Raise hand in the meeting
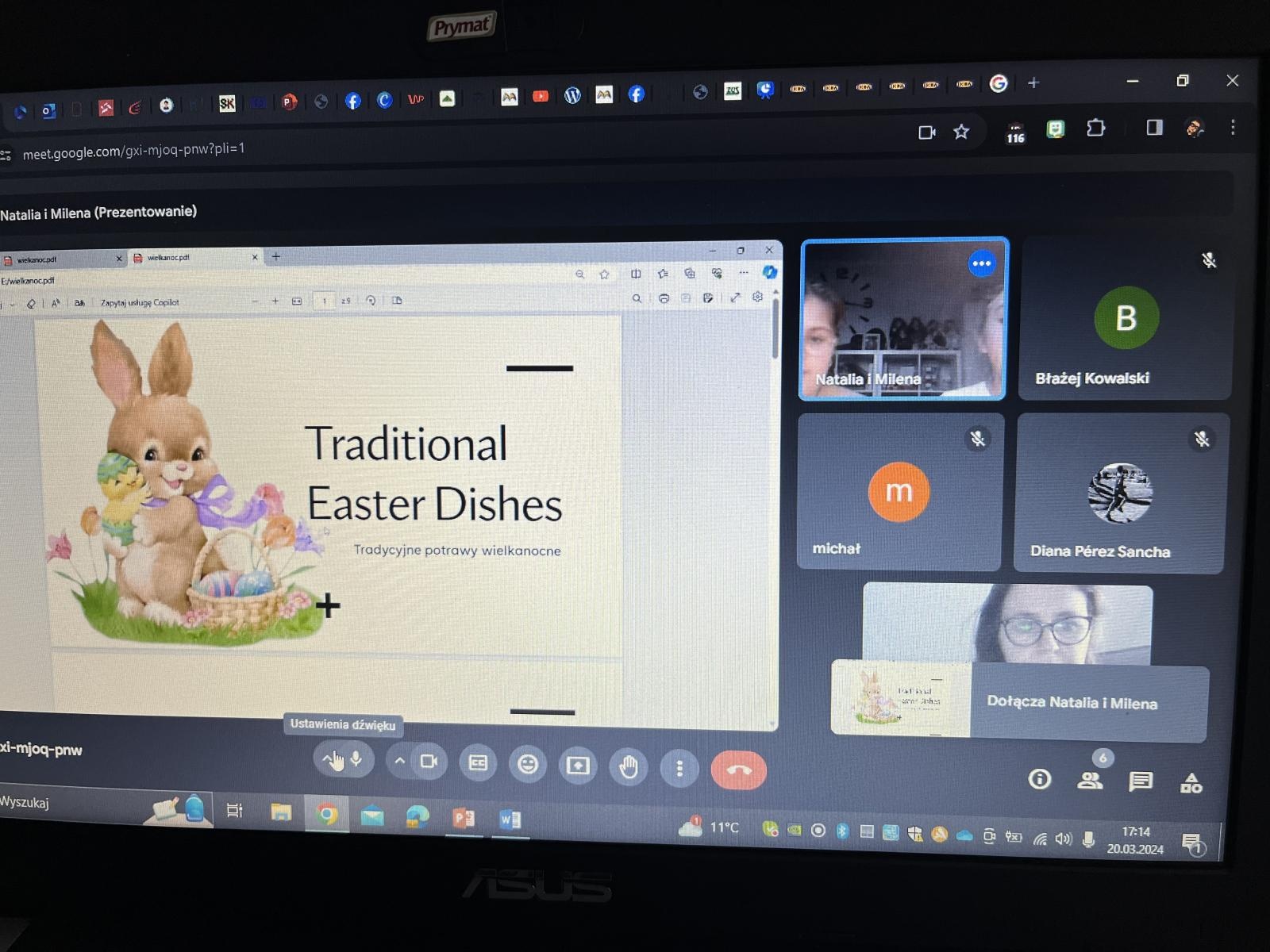1270x952 pixels. click(629, 767)
